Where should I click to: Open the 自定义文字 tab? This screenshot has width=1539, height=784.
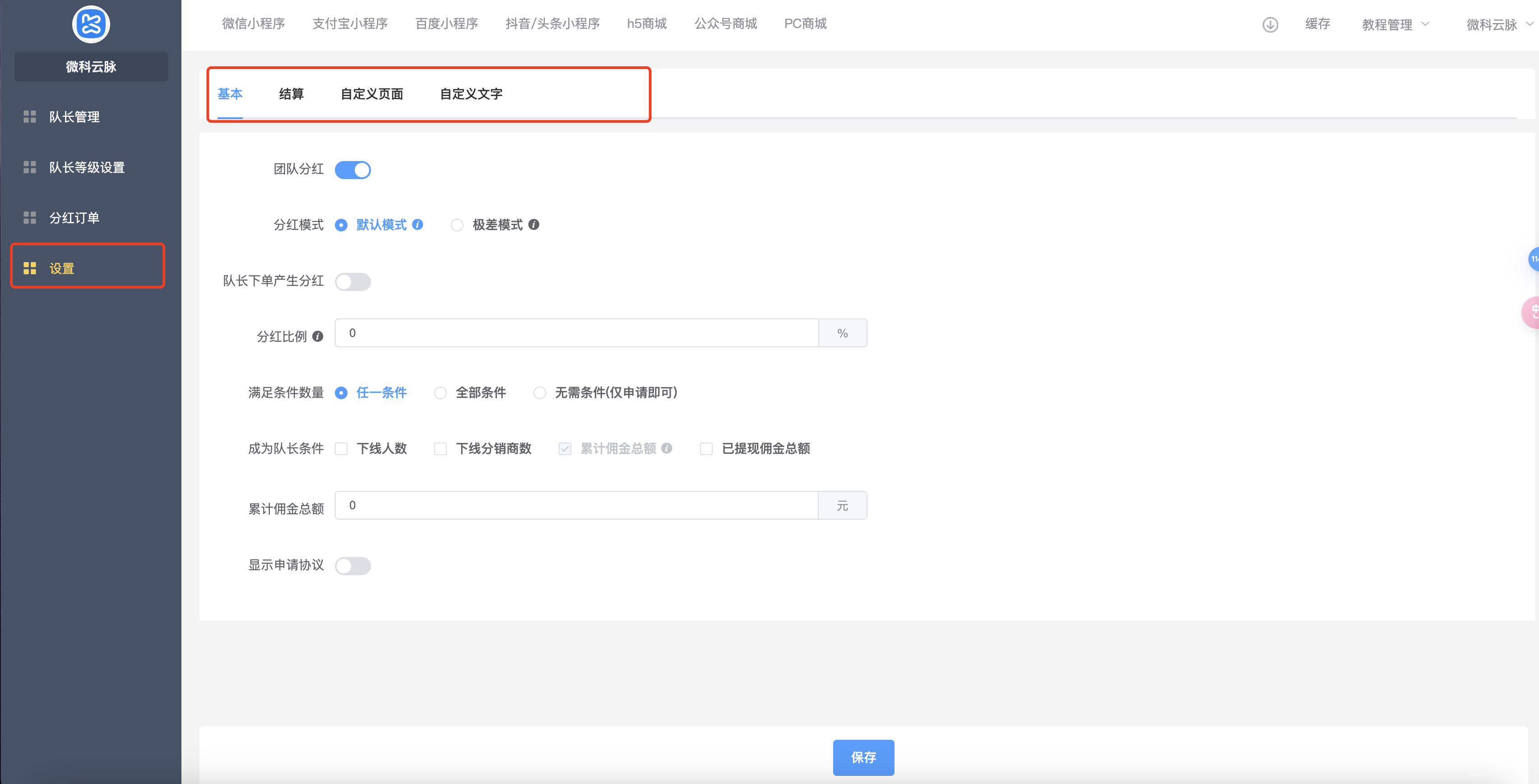[471, 94]
